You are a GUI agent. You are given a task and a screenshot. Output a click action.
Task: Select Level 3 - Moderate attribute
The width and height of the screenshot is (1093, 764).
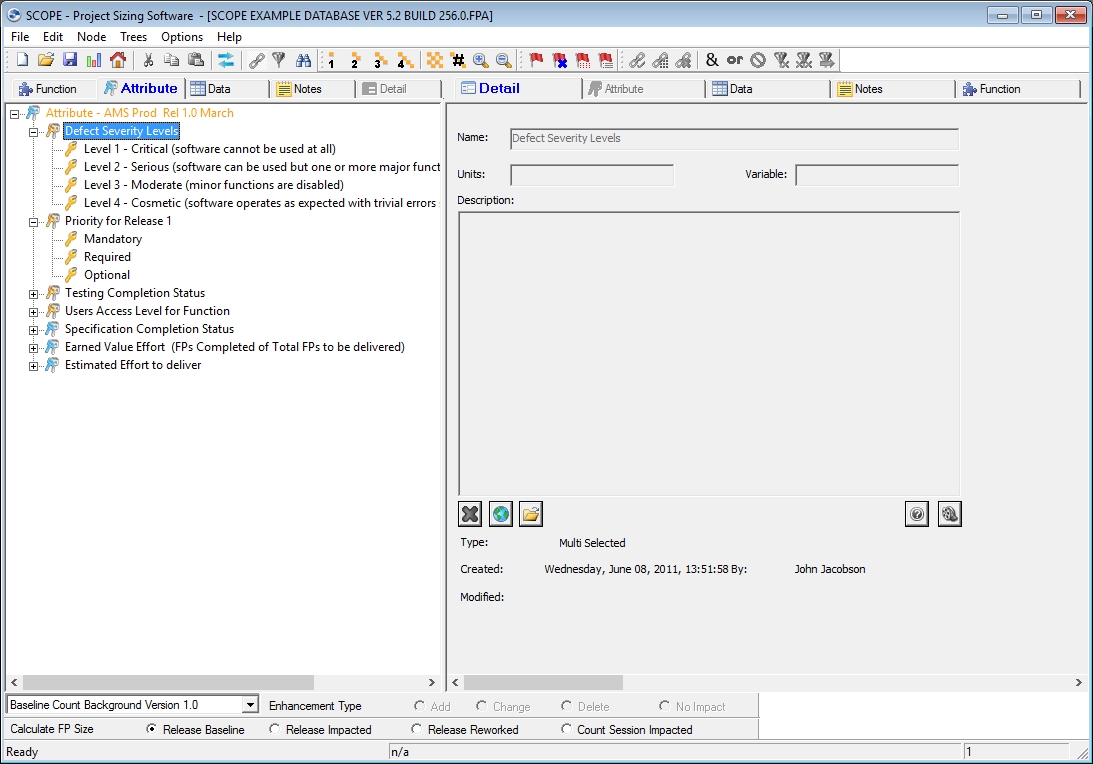pos(213,185)
